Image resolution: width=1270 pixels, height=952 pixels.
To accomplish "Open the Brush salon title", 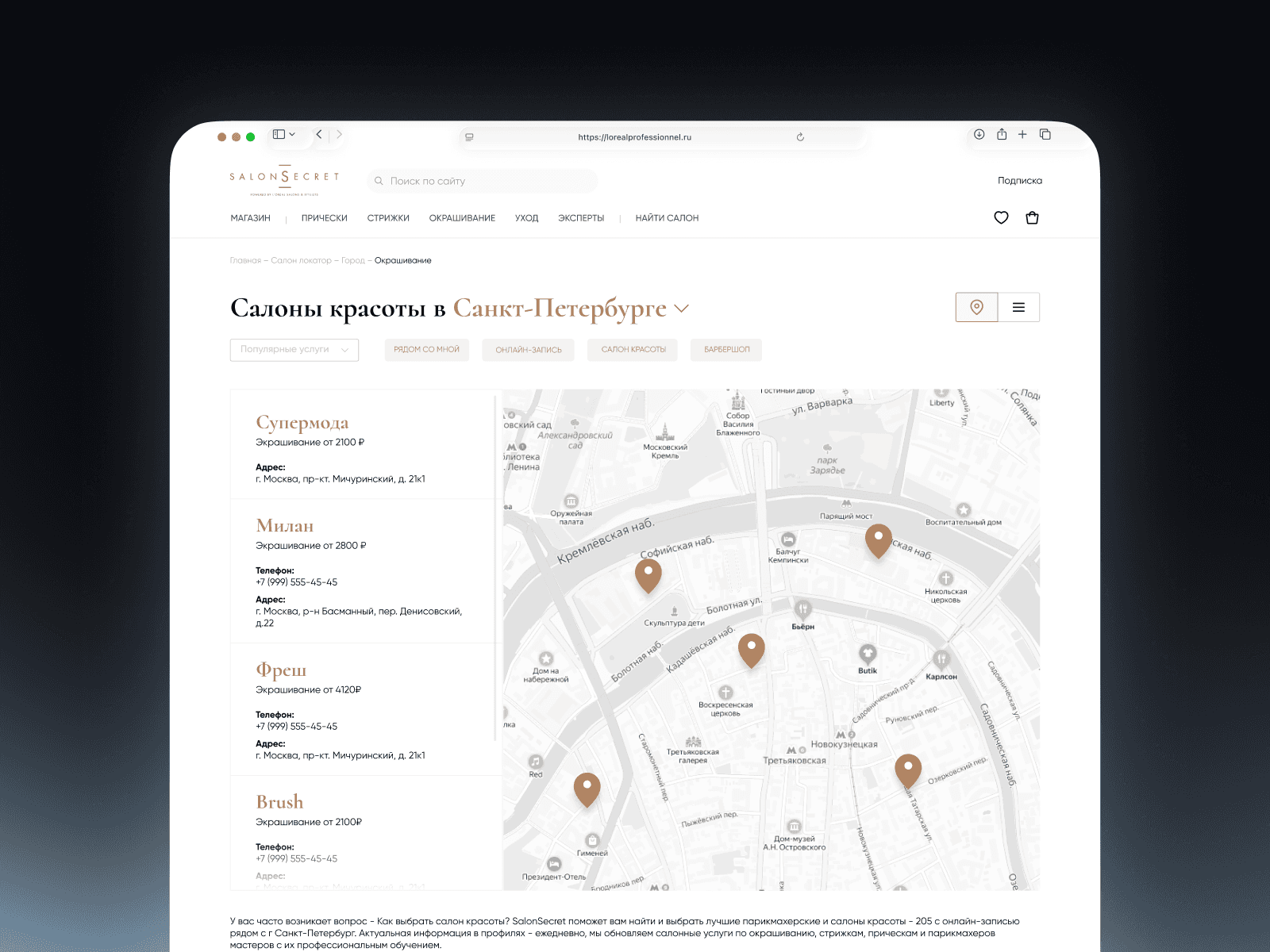I will pyautogui.click(x=279, y=802).
